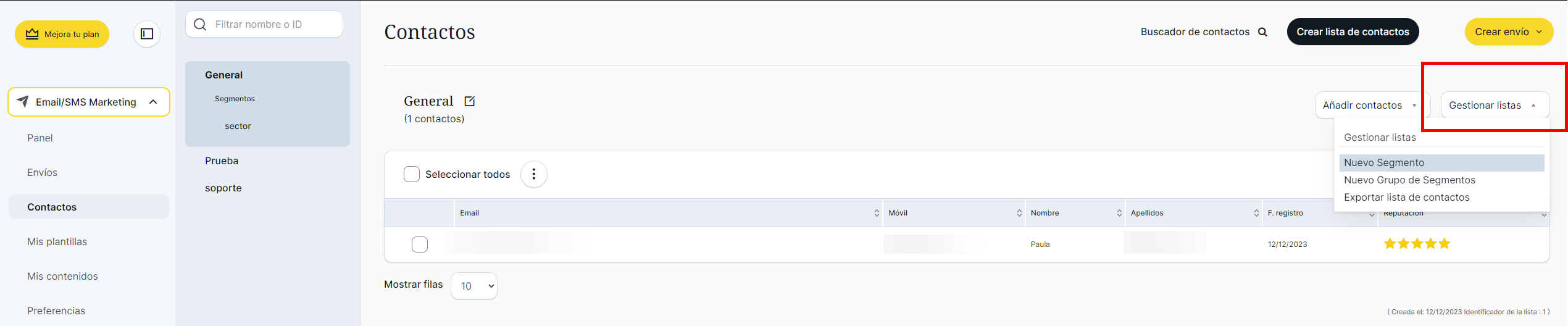Open the Mostrar filas rows selector
Viewport: 1568px width, 326px height.
tap(474, 286)
